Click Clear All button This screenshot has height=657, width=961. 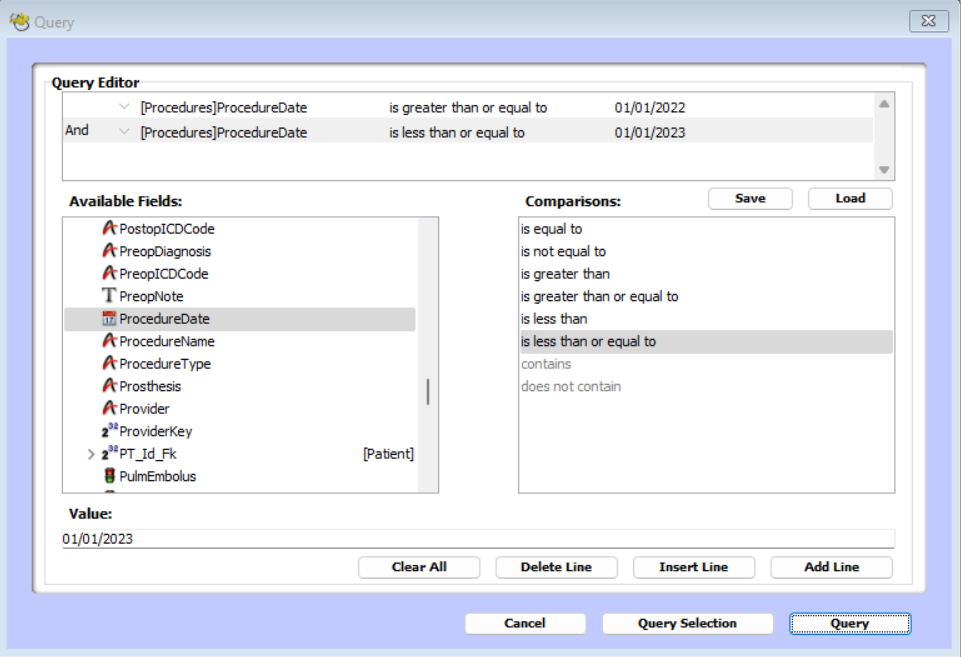419,567
